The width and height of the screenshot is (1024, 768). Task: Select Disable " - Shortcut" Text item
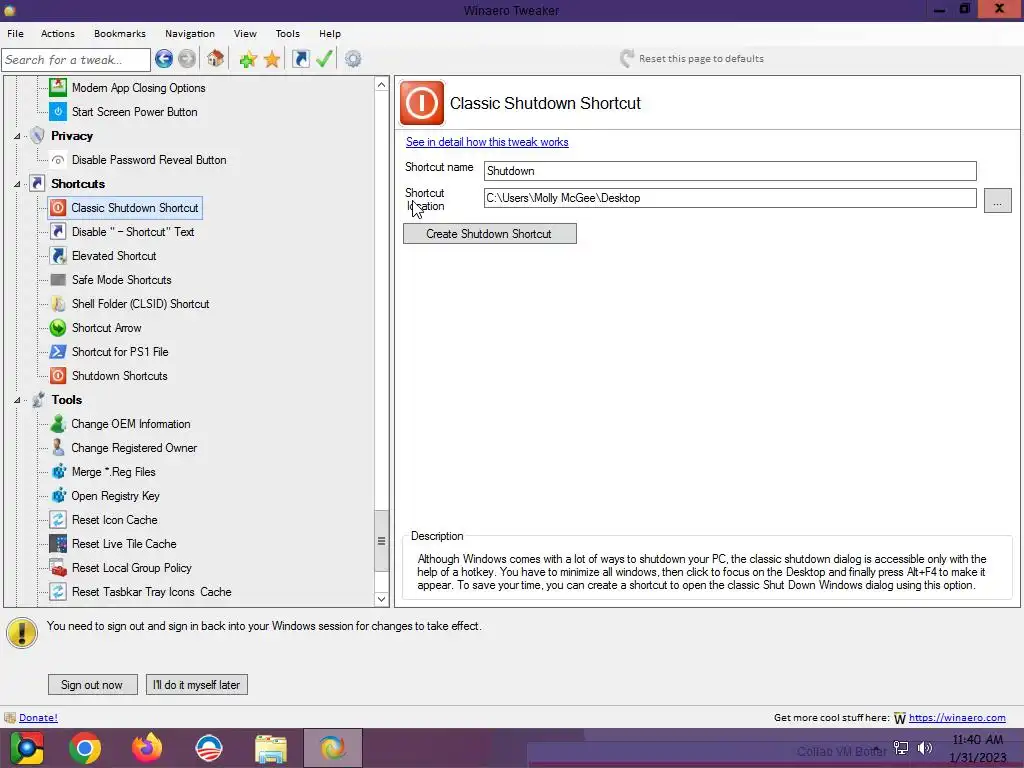pos(133,232)
